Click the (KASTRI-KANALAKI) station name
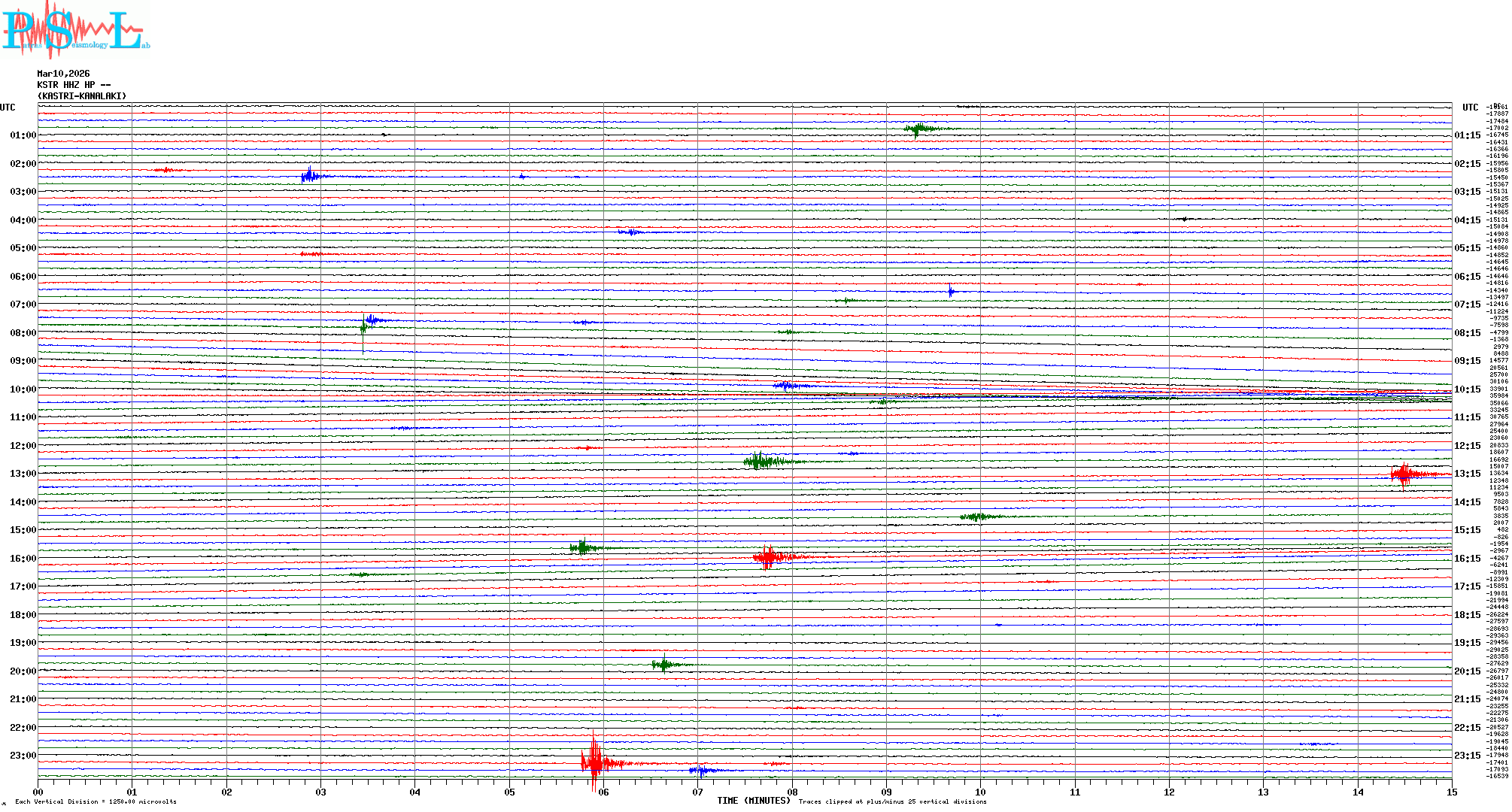 82,96
